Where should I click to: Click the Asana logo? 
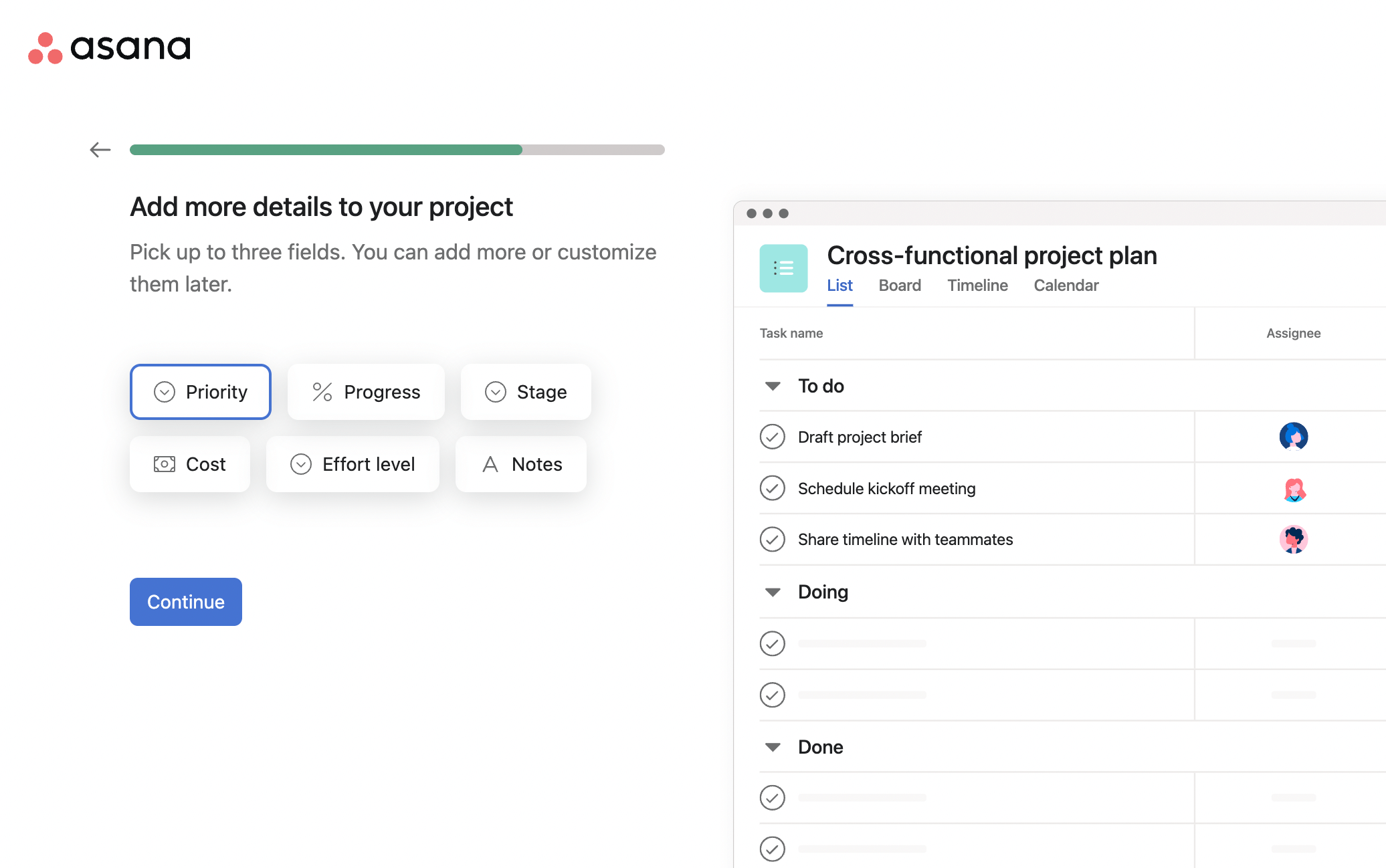point(110,47)
